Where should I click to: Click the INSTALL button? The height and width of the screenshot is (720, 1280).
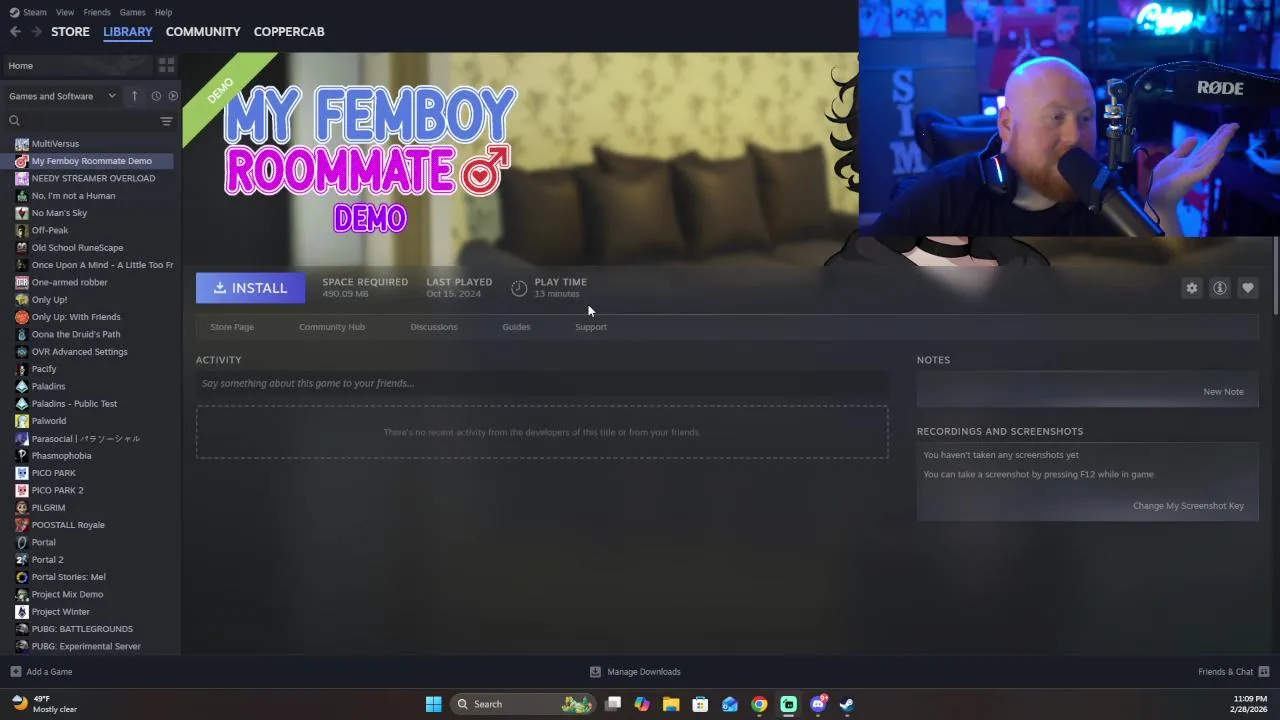pos(250,288)
